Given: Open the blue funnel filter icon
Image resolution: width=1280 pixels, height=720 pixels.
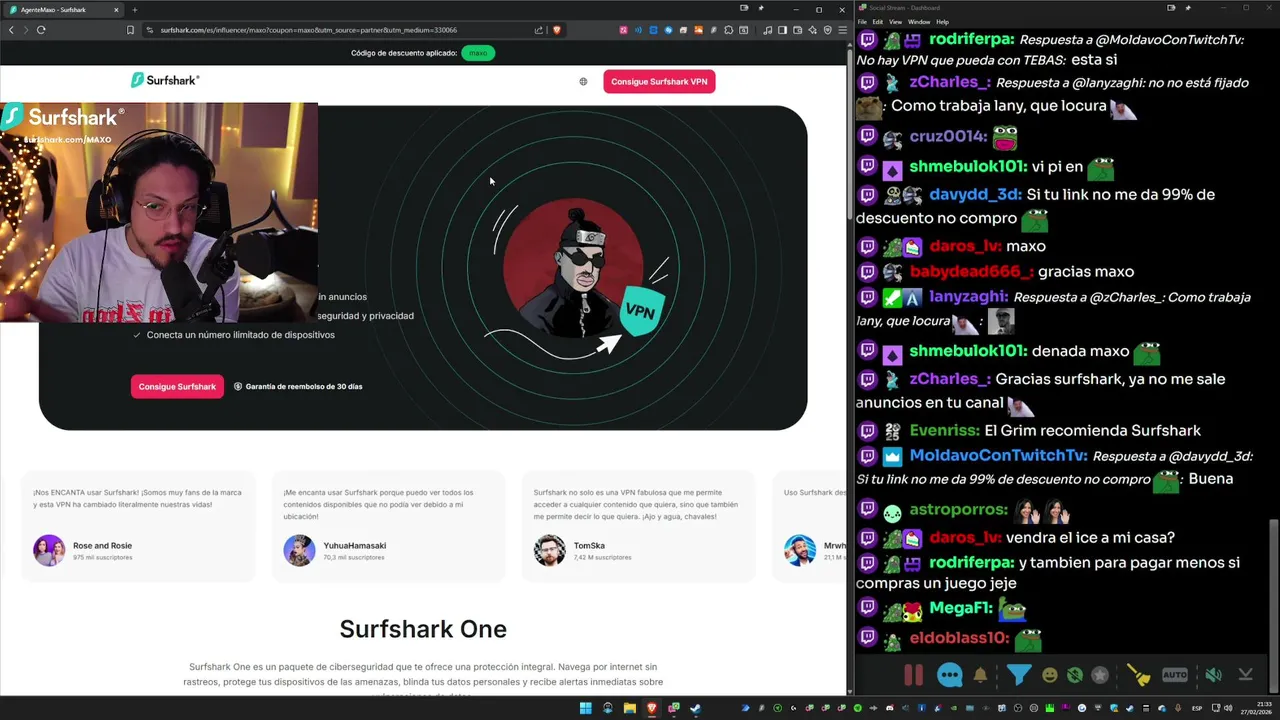Looking at the screenshot, I should pos(1018,675).
